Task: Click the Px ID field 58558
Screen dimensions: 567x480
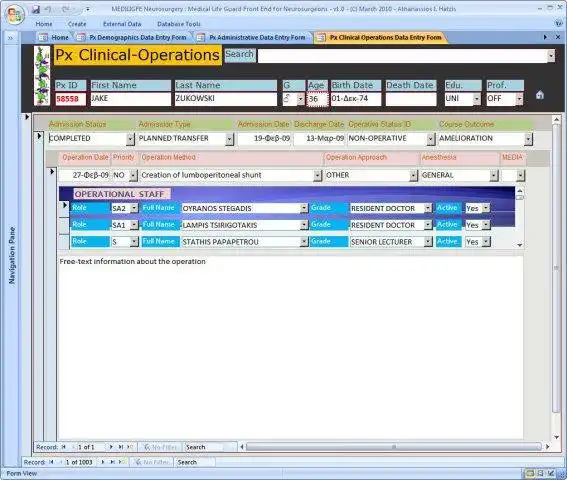Action: pyautogui.click(x=71, y=99)
